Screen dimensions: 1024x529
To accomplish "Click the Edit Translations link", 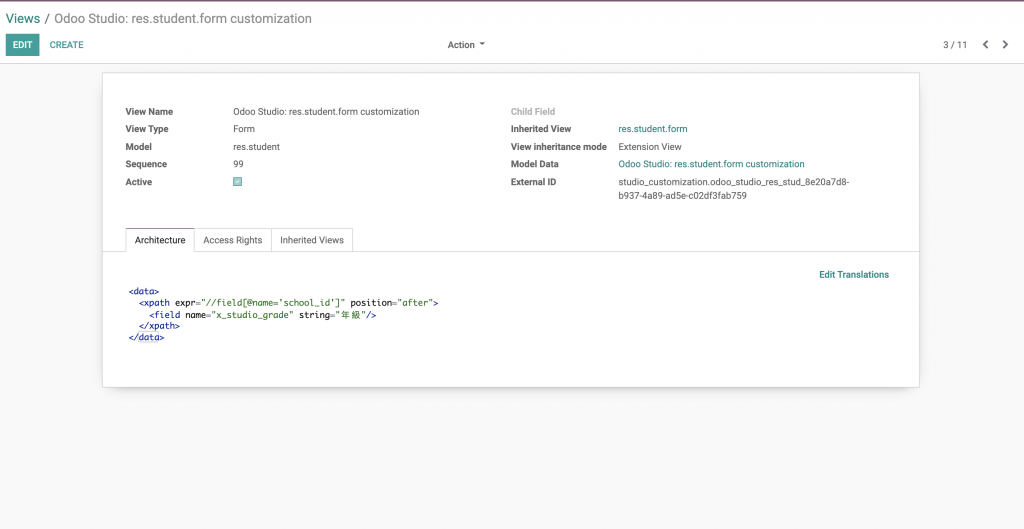I will click(853, 275).
